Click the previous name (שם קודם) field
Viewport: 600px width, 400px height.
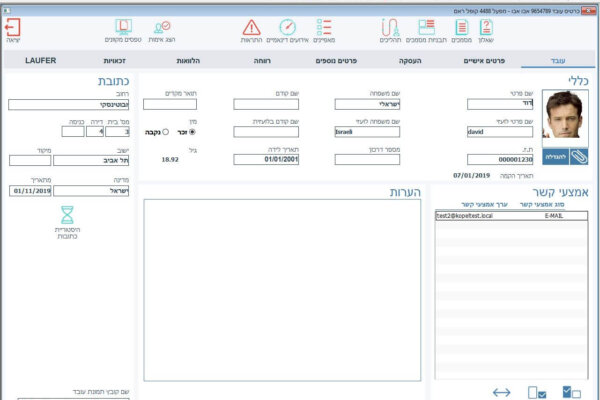(x=266, y=104)
